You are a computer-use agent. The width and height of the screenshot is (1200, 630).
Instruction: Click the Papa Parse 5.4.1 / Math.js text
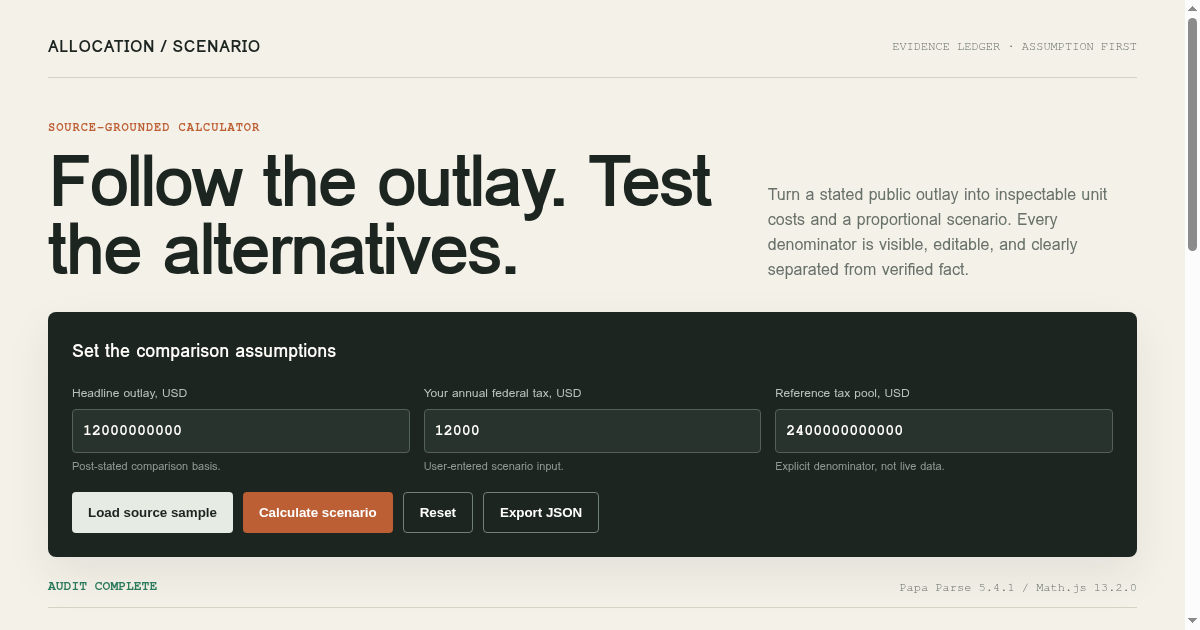(1018, 588)
